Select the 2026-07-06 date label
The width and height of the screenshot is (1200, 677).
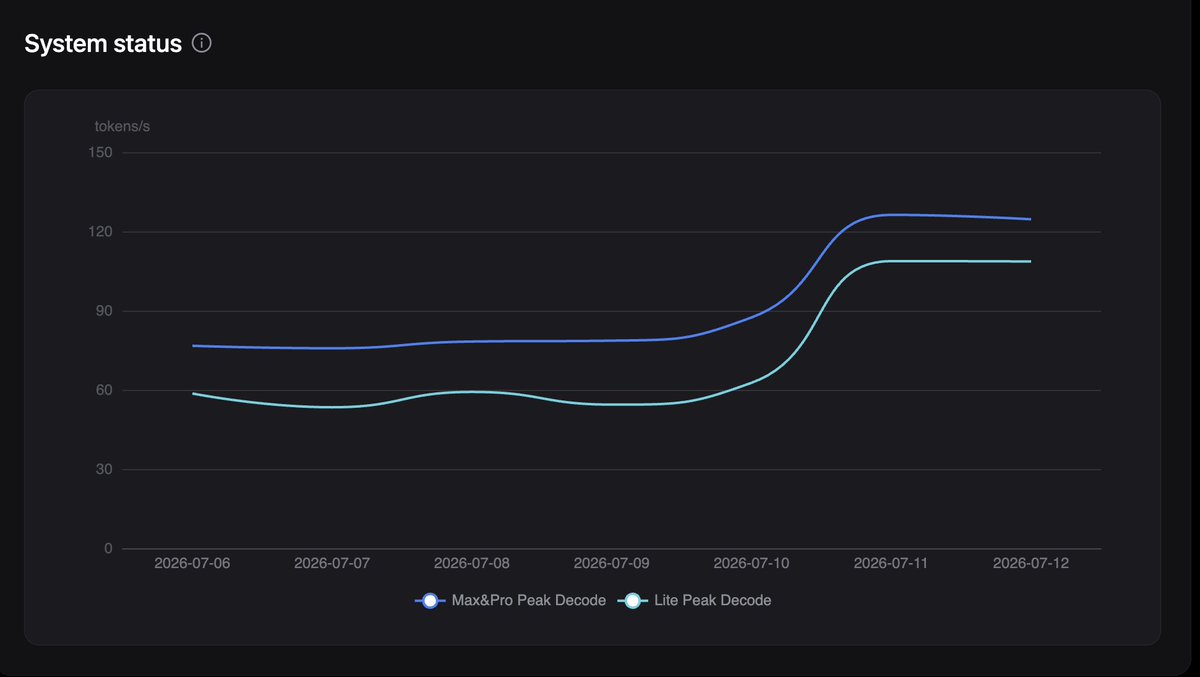192,563
